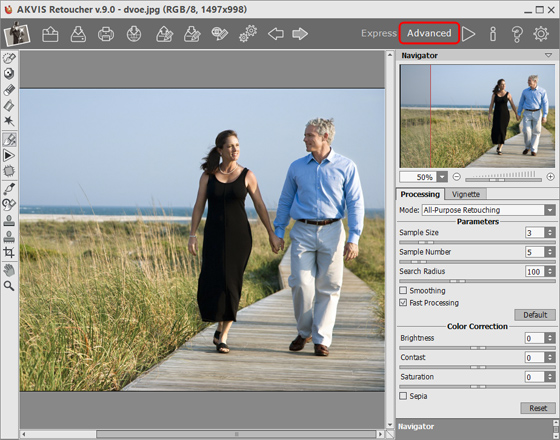Screen dimensions: 560x440
Task: Switch to Express mode
Action: point(379,33)
